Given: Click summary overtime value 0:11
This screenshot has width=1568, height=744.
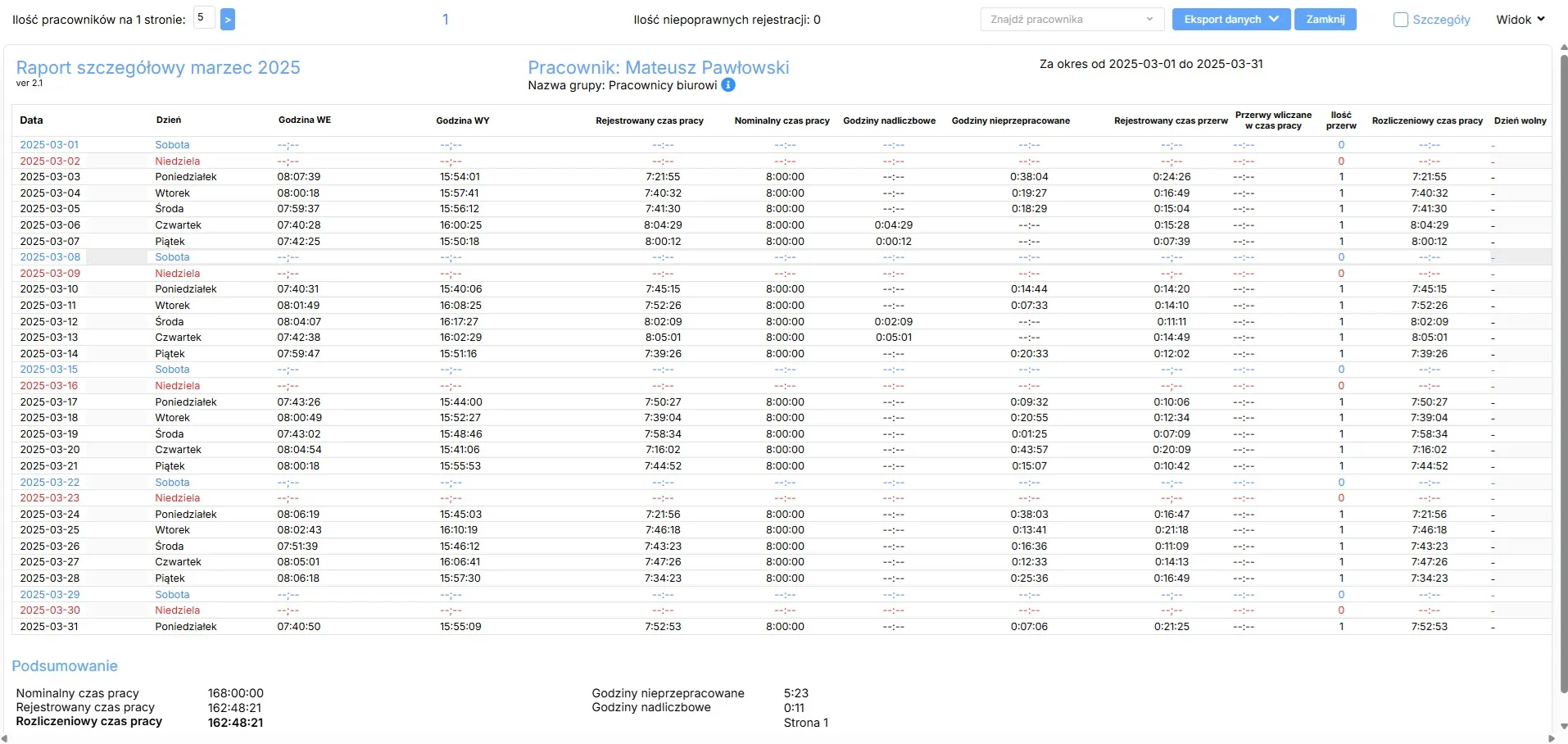Looking at the screenshot, I should [794, 708].
